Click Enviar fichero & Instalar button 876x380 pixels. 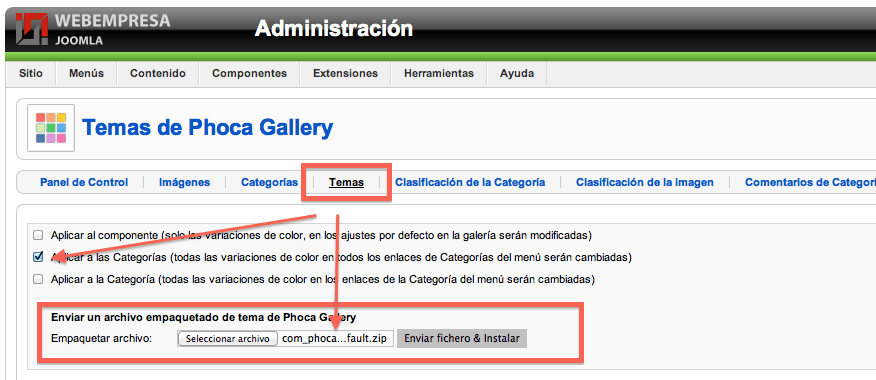click(x=462, y=338)
